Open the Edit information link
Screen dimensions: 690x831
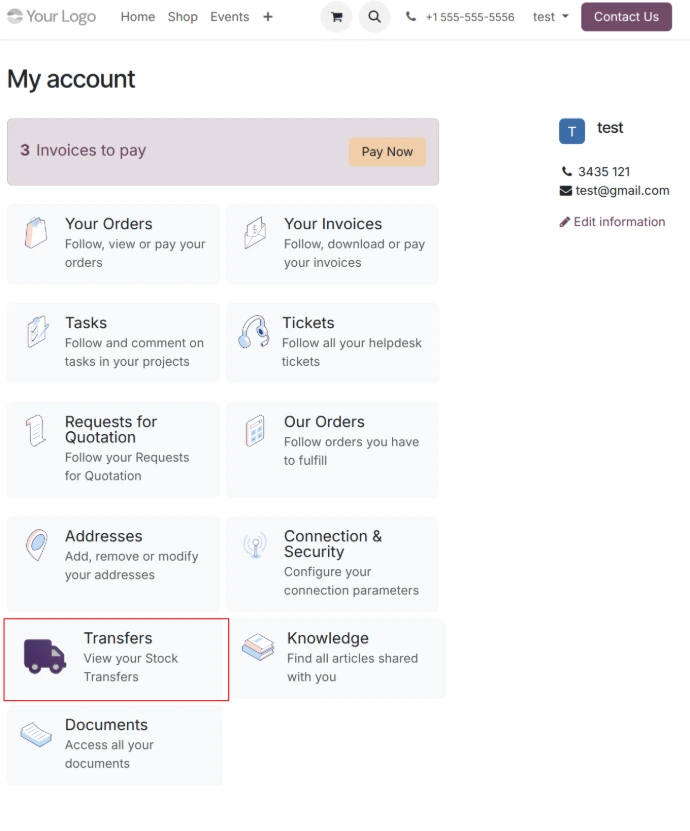point(612,222)
